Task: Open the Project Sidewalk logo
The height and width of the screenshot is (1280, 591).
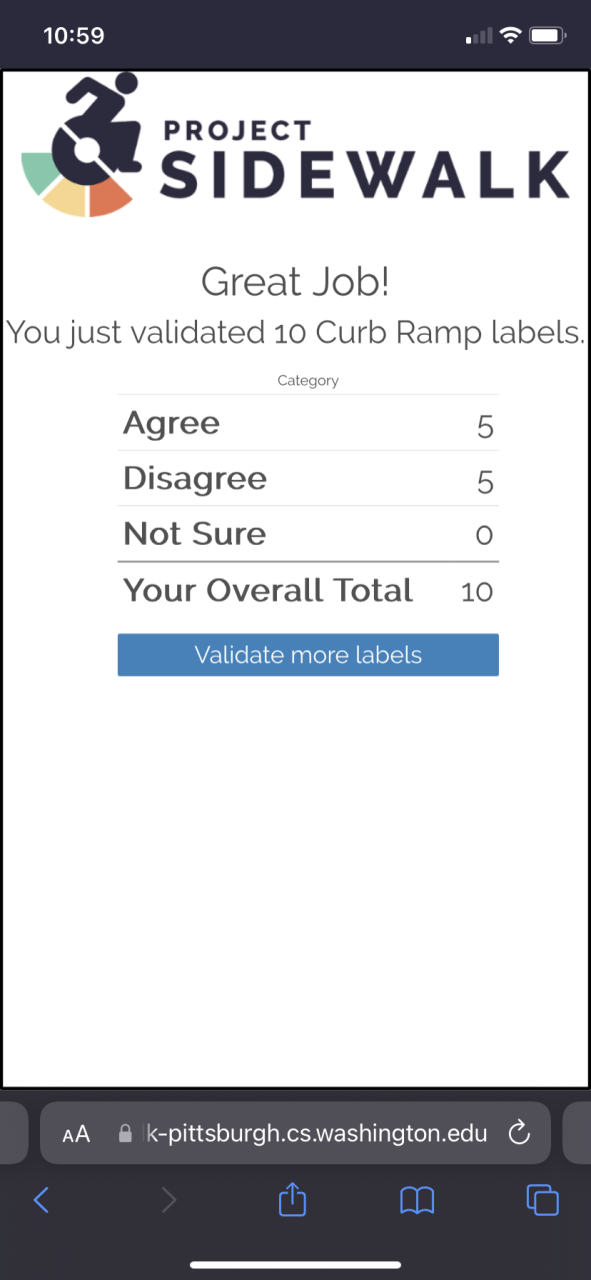Action: [296, 144]
